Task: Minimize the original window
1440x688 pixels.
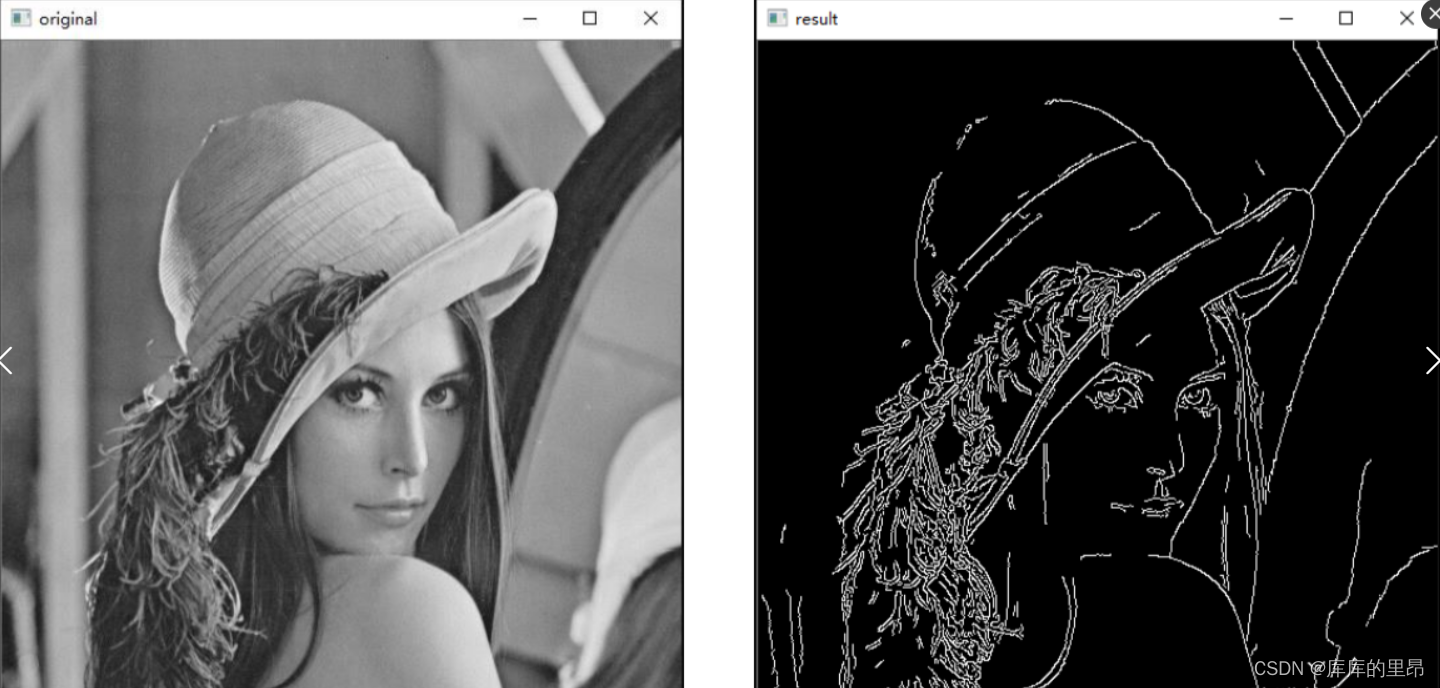Action: tap(529, 18)
